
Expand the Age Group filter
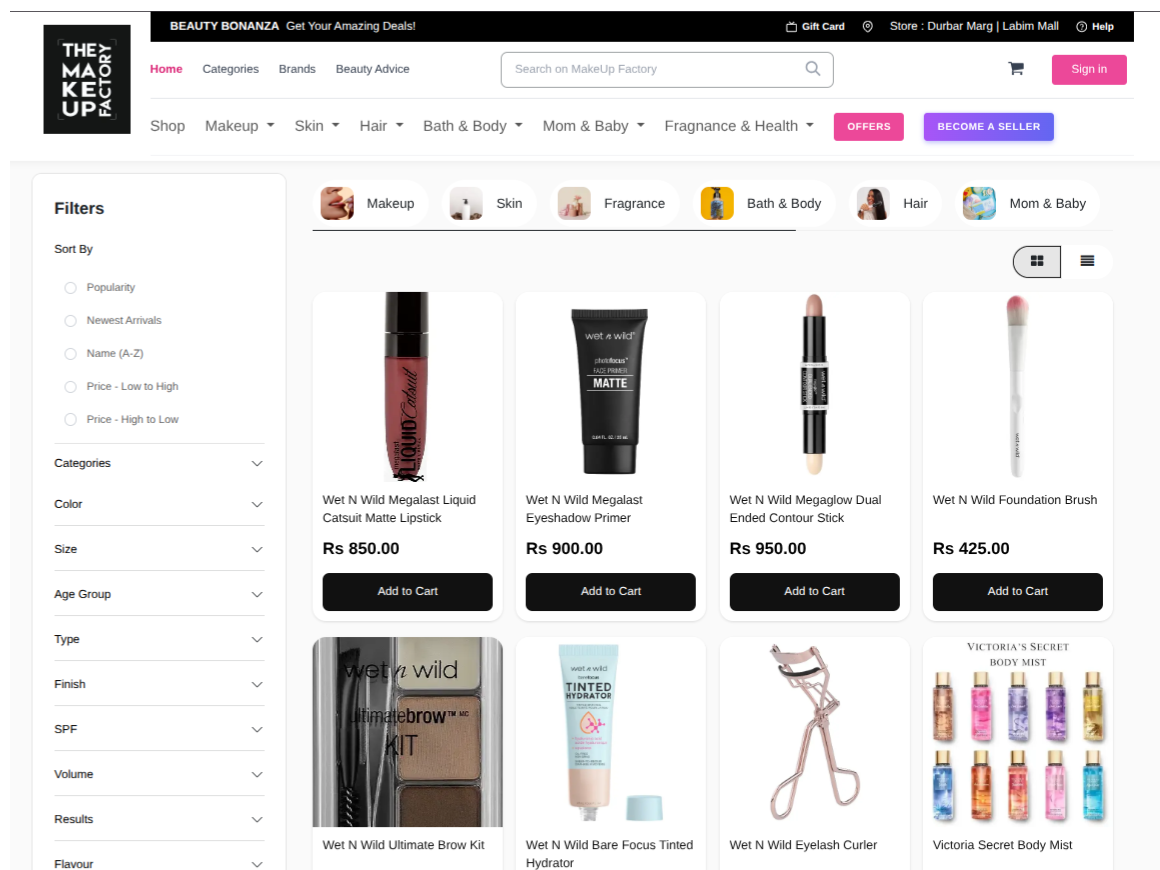click(x=159, y=594)
